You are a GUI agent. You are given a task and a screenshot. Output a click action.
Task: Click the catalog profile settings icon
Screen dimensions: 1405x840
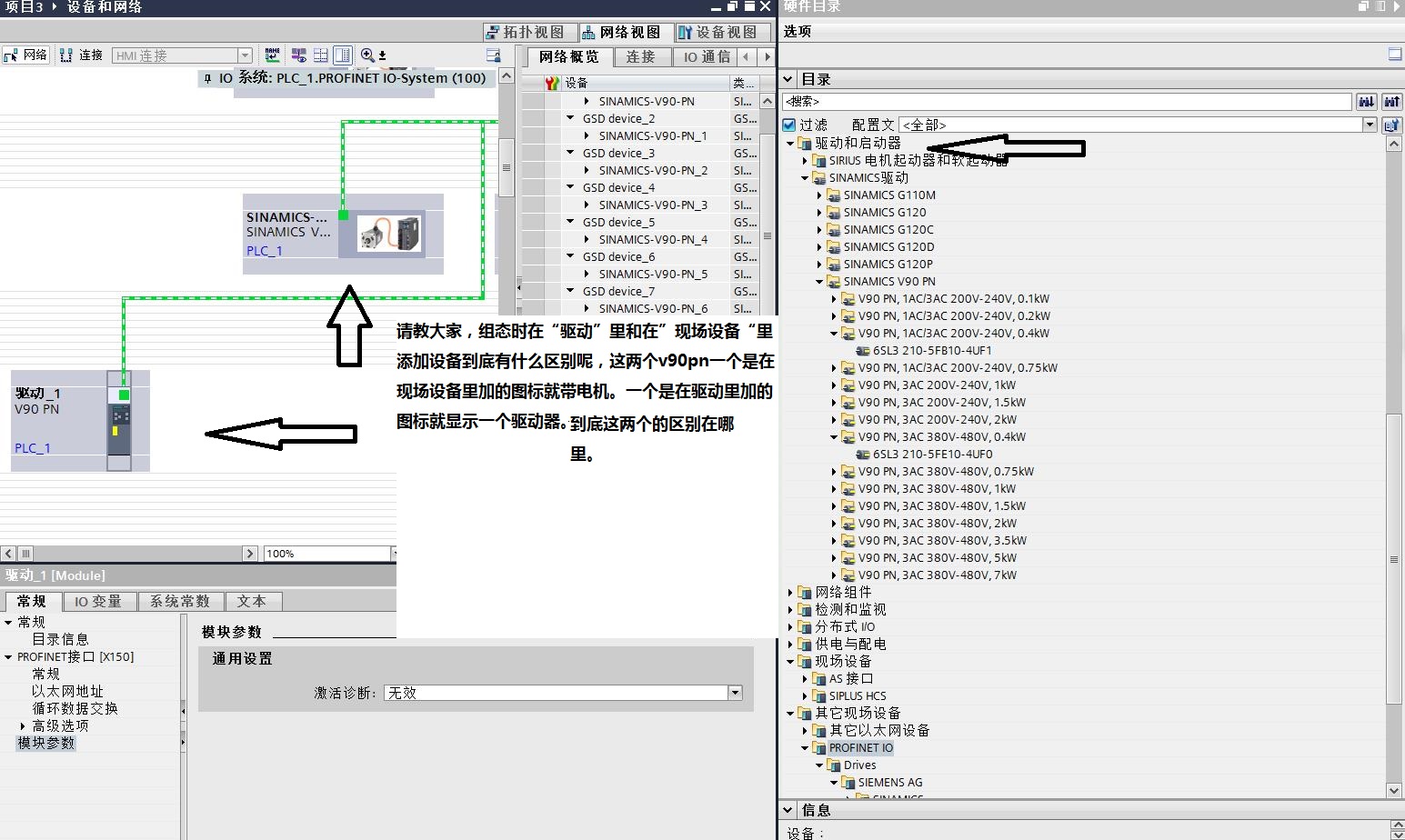(x=1391, y=125)
